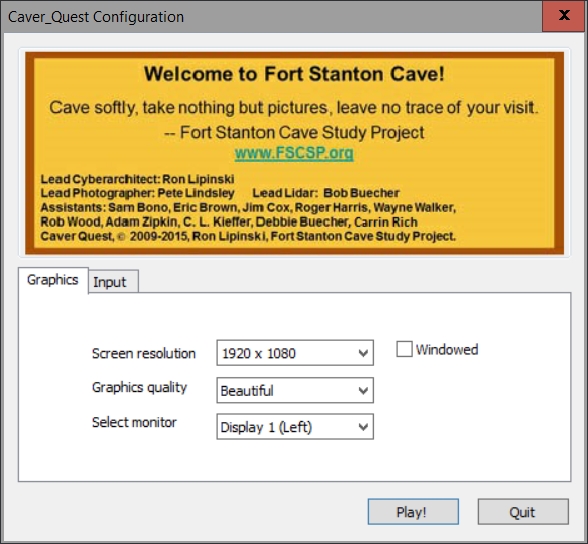Open the www.FSCSP.org link
The image size is (588, 544).
point(294,153)
